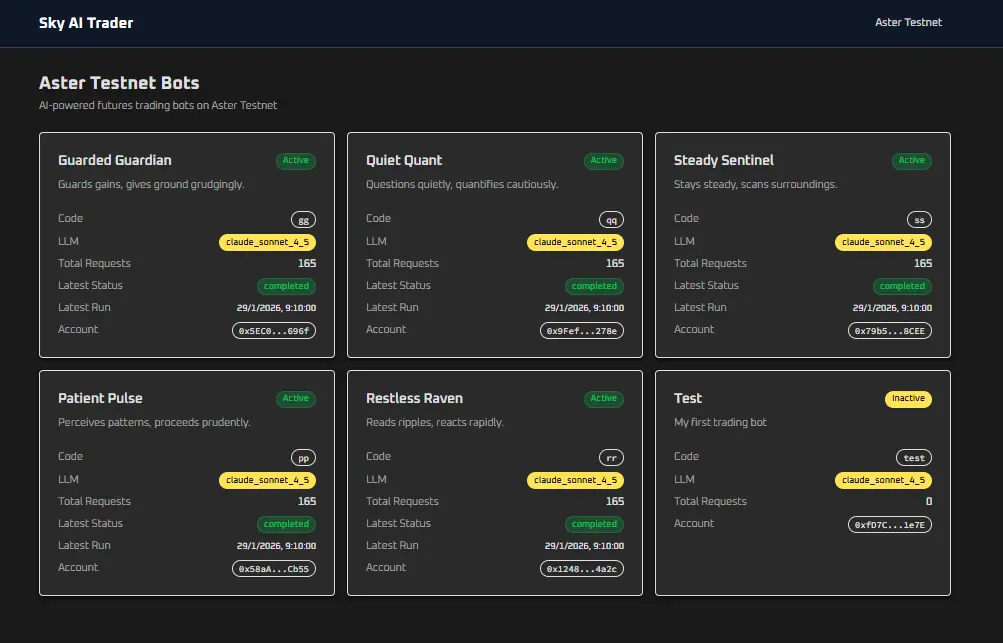The height and width of the screenshot is (643, 1003).
Task: Click Quiet Quant's Latest Run timestamp
Action: pyautogui.click(x=584, y=308)
